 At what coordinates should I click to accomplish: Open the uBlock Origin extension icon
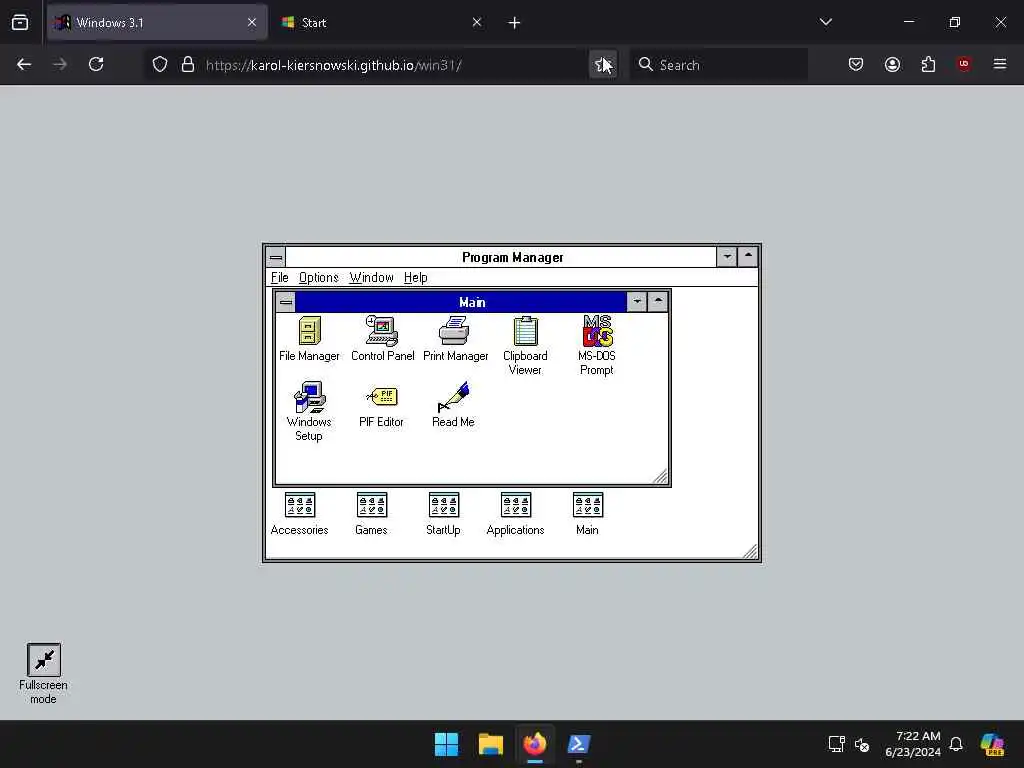coord(964,64)
